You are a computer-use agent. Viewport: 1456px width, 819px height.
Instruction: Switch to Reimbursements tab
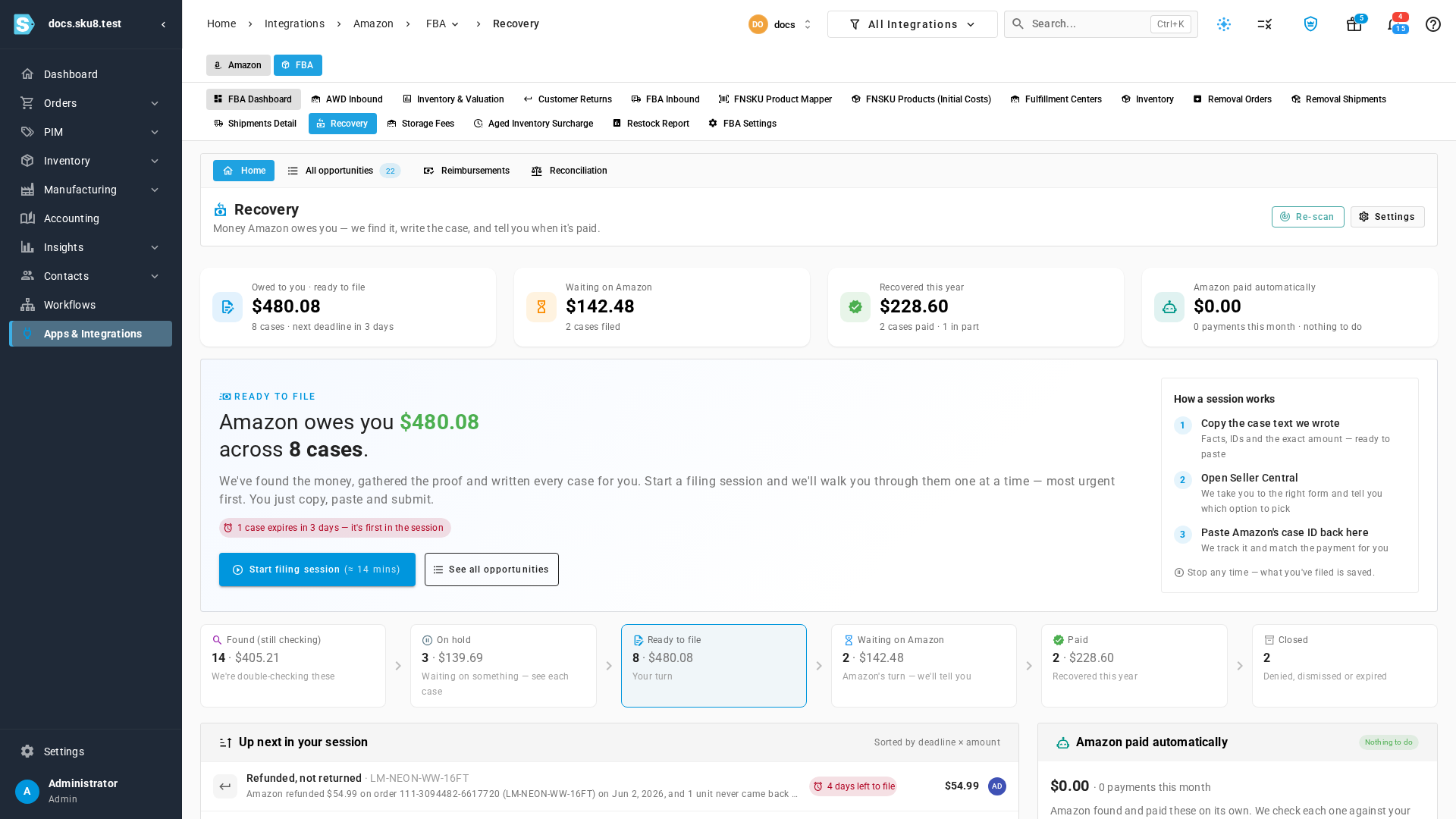pyautogui.click(x=466, y=171)
